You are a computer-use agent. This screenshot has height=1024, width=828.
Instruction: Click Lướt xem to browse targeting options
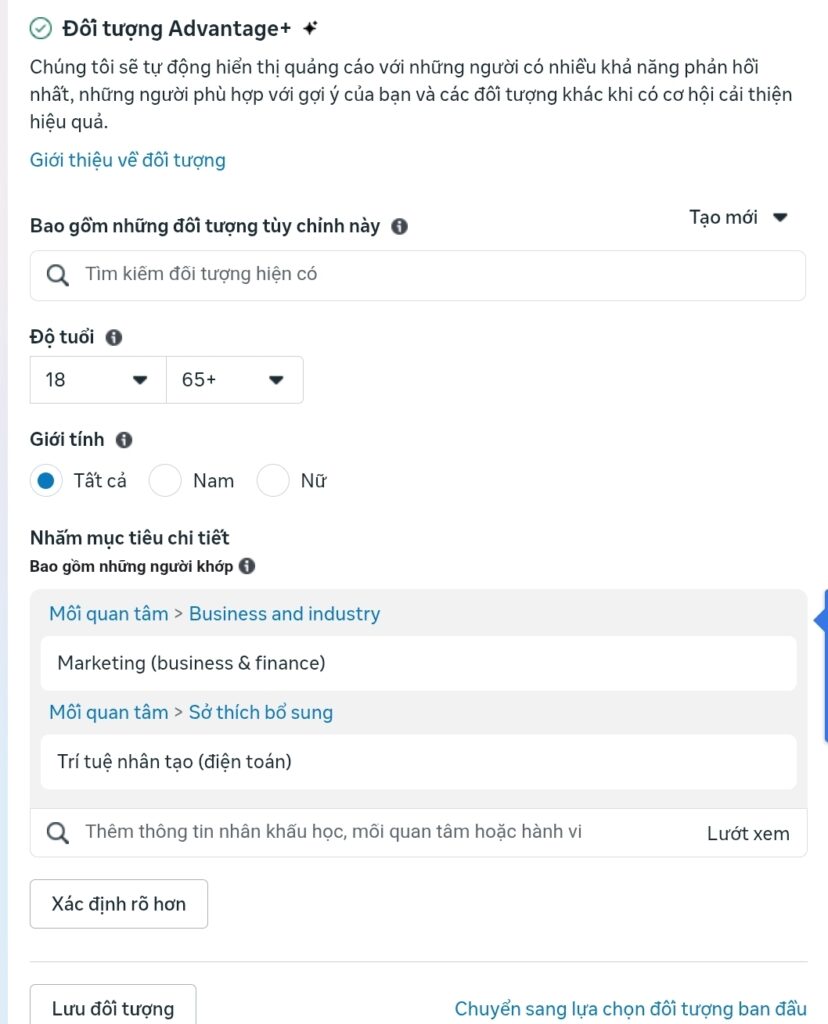(748, 833)
